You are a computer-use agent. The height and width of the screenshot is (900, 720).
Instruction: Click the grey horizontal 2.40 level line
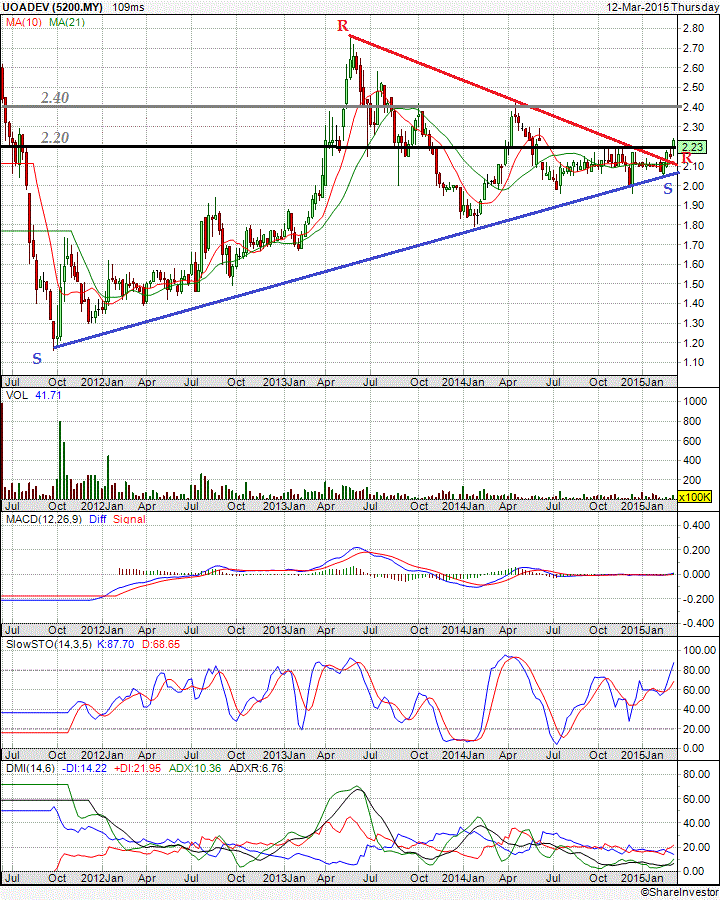339,107
